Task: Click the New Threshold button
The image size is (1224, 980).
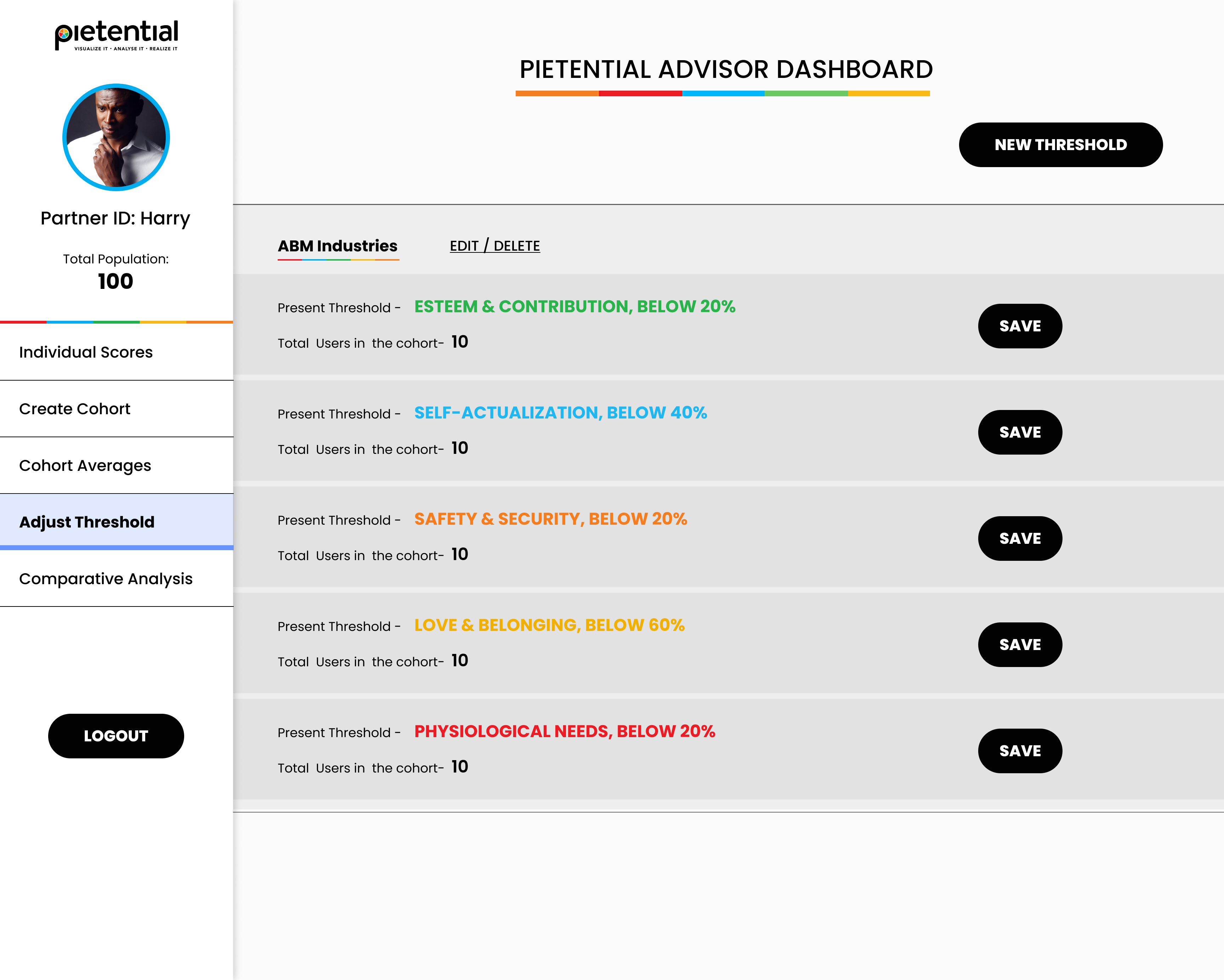Action: coord(1060,145)
